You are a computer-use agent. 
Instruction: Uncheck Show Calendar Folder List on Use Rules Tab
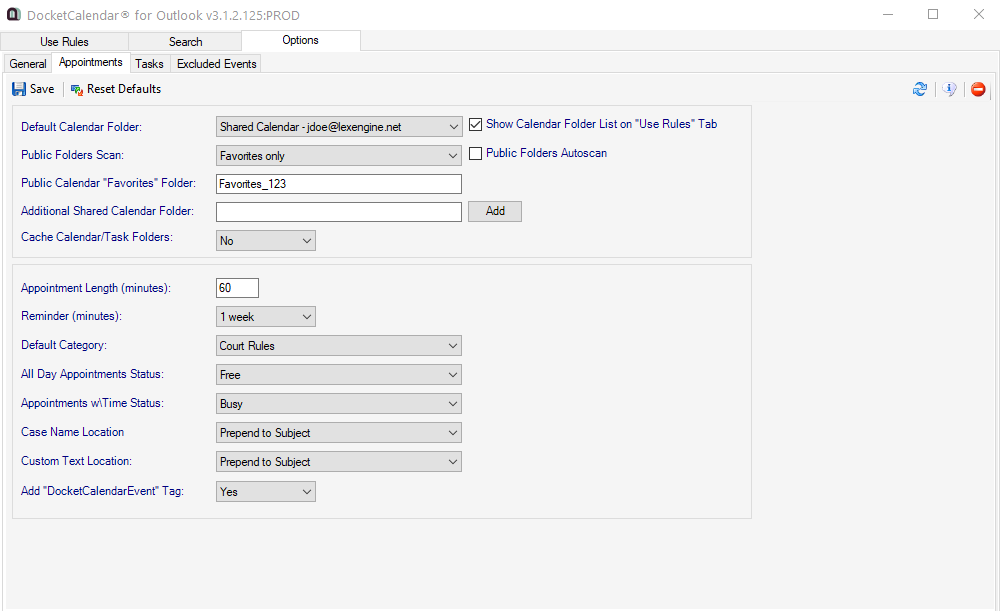(475, 124)
